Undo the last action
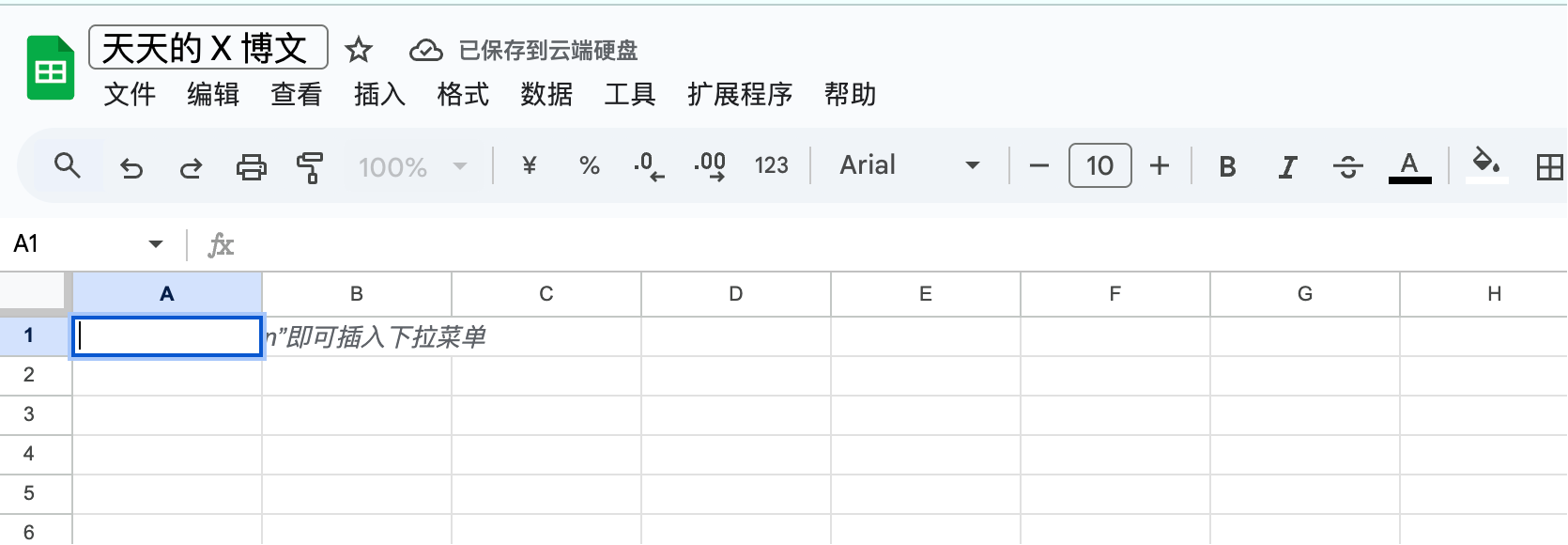The image size is (1568, 545). point(131,167)
